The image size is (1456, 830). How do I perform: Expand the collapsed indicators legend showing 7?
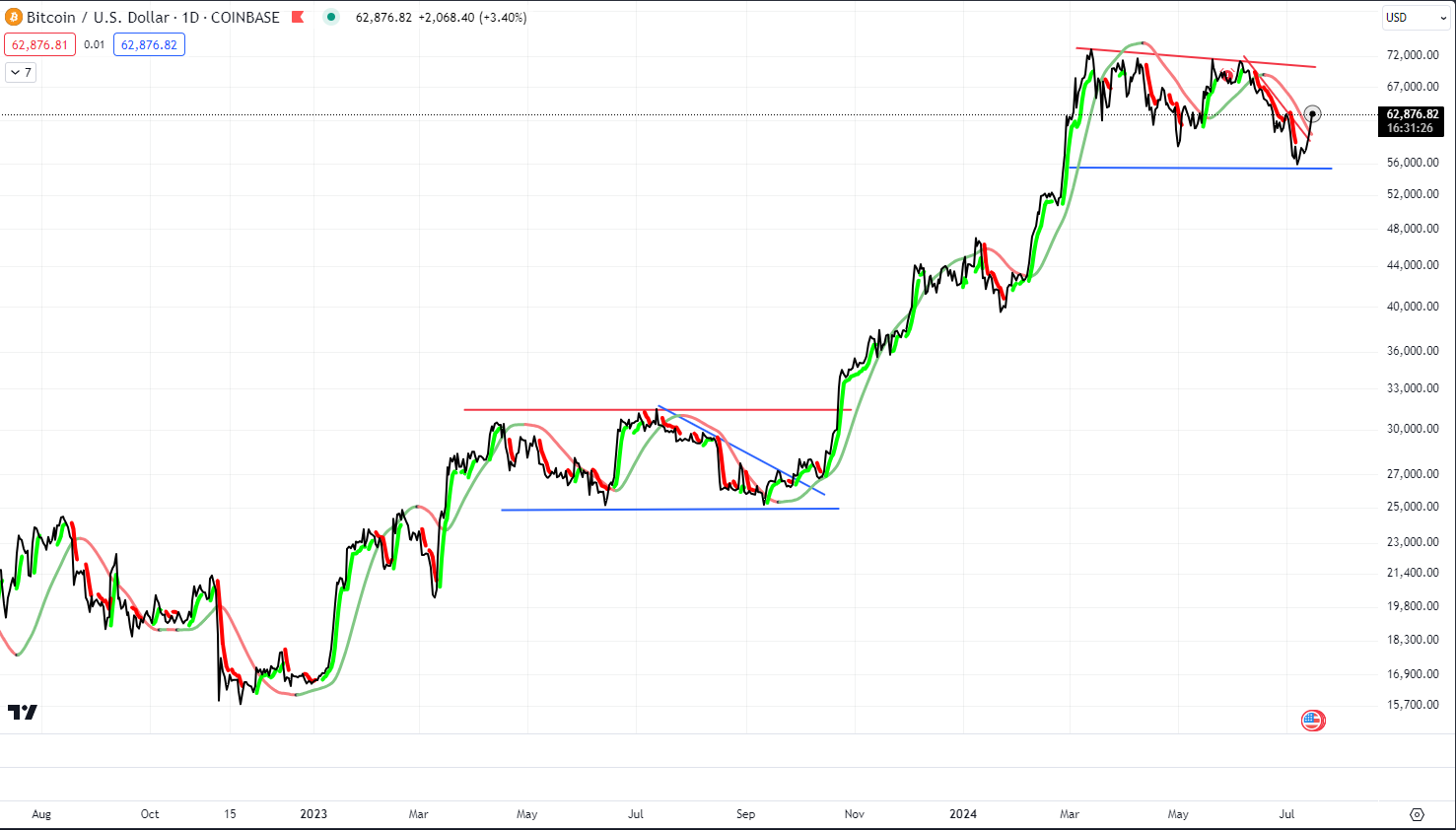pyautogui.click(x=21, y=72)
